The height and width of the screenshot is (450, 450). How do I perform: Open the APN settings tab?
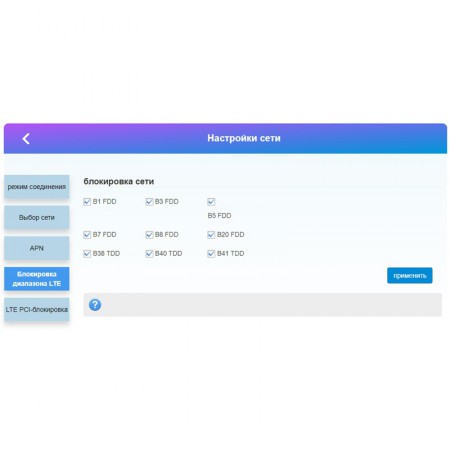(x=37, y=248)
